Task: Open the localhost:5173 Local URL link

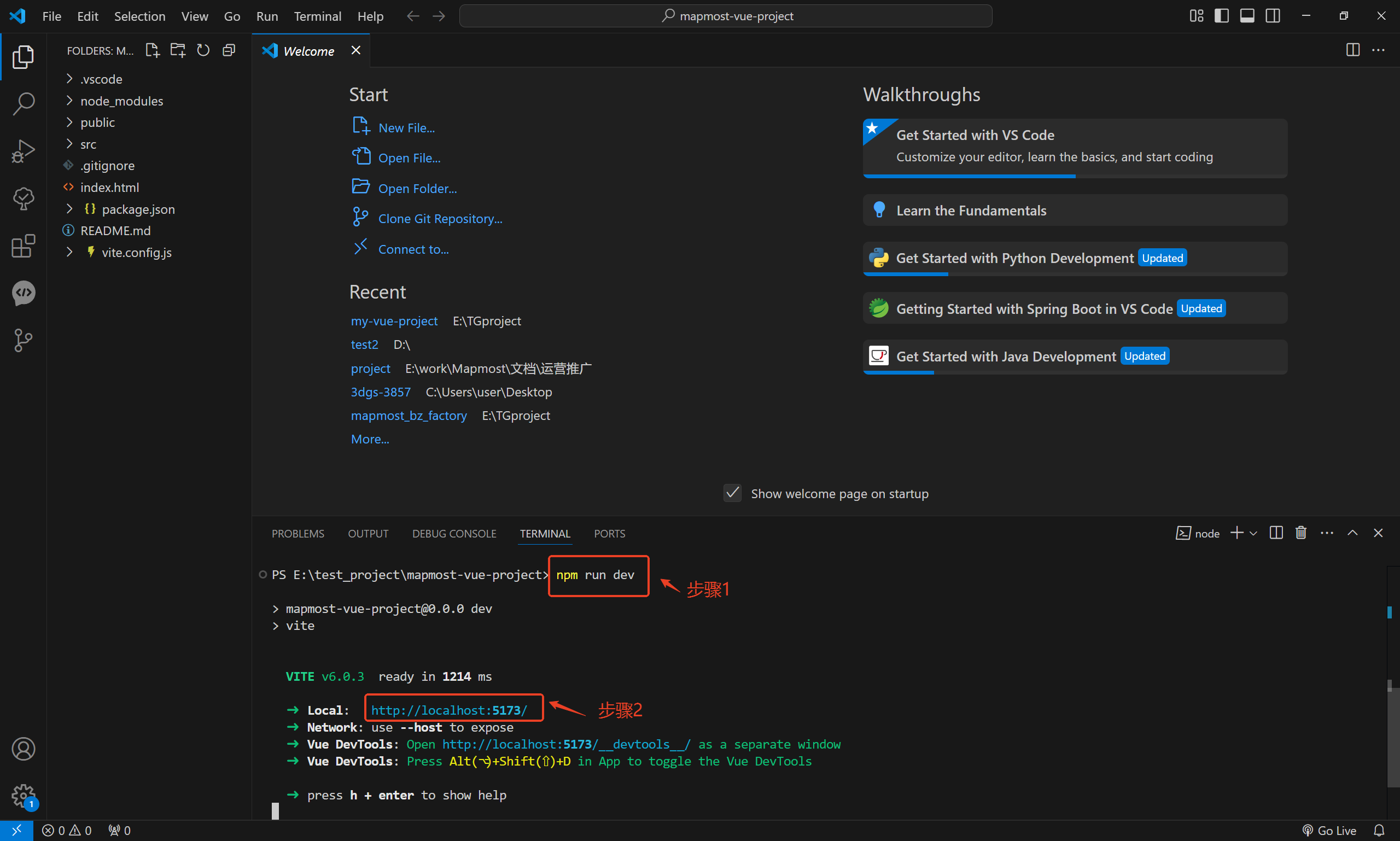Action: (x=449, y=710)
